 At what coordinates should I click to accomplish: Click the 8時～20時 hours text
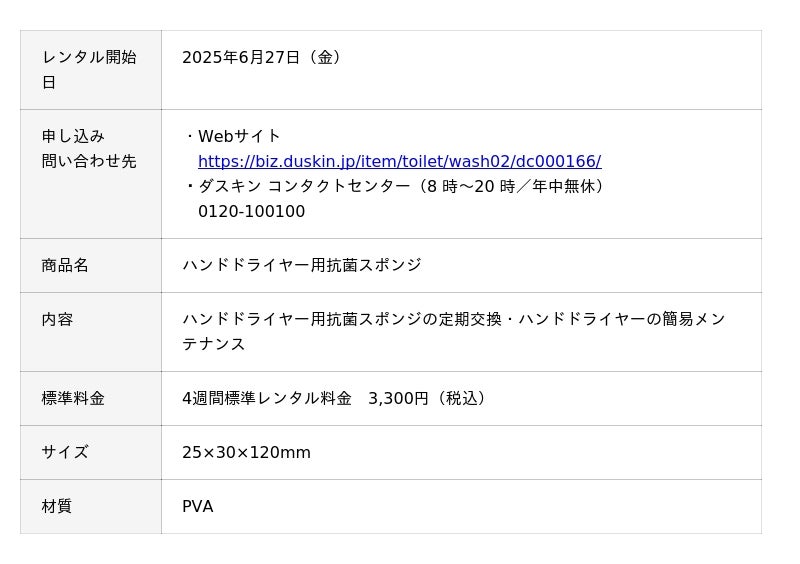point(471,186)
